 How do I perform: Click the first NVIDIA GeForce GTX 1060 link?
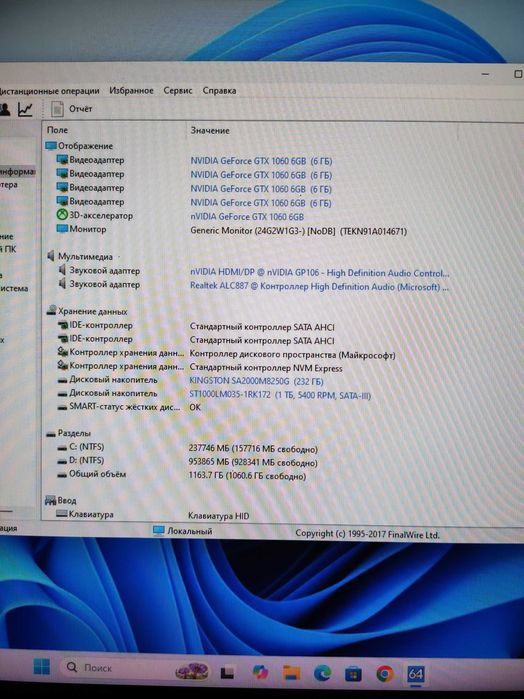[x=261, y=161]
